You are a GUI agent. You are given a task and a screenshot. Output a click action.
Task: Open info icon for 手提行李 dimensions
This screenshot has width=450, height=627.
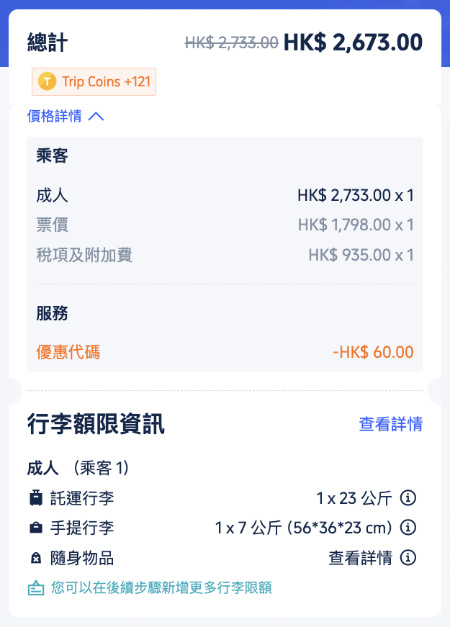tap(408, 528)
